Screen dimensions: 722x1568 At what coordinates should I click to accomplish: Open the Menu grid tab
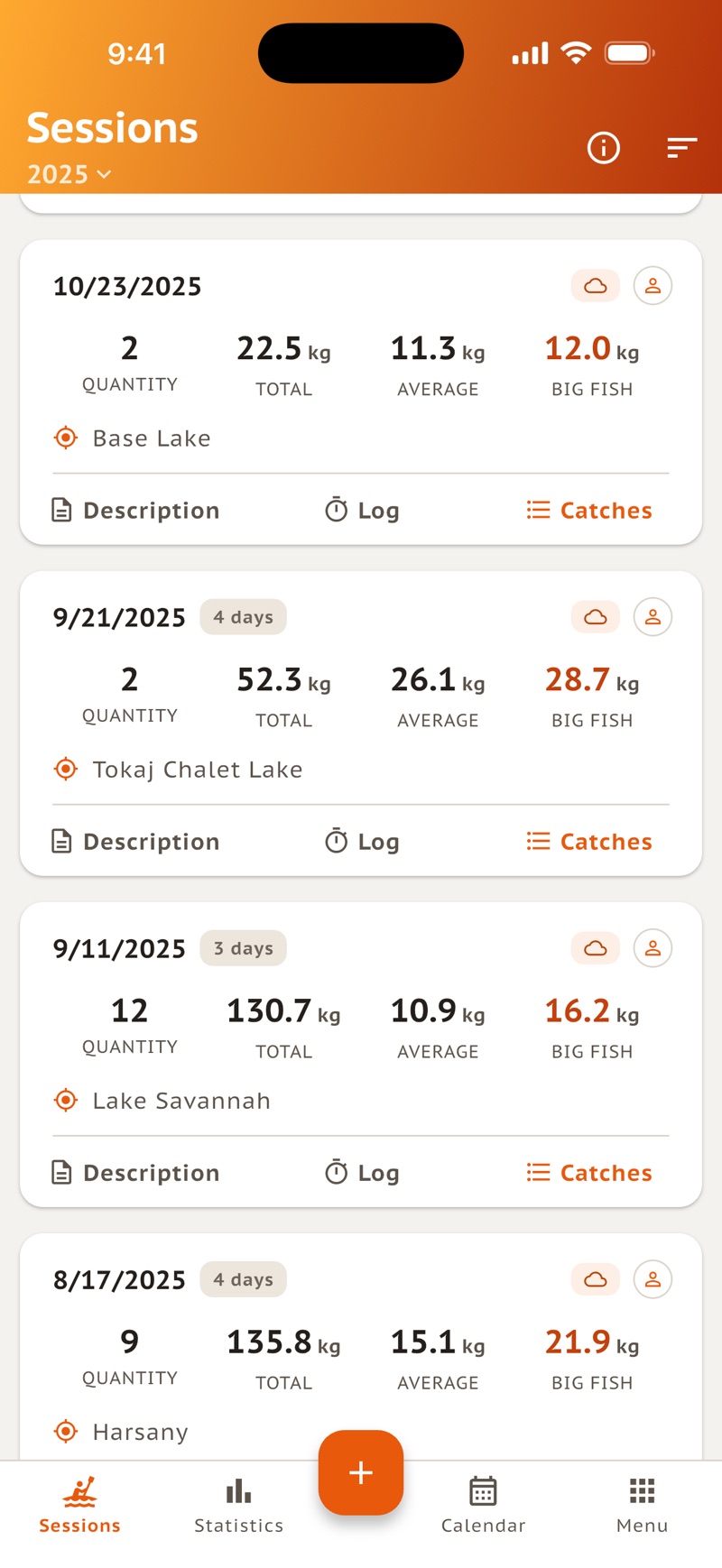coord(642,1507)
